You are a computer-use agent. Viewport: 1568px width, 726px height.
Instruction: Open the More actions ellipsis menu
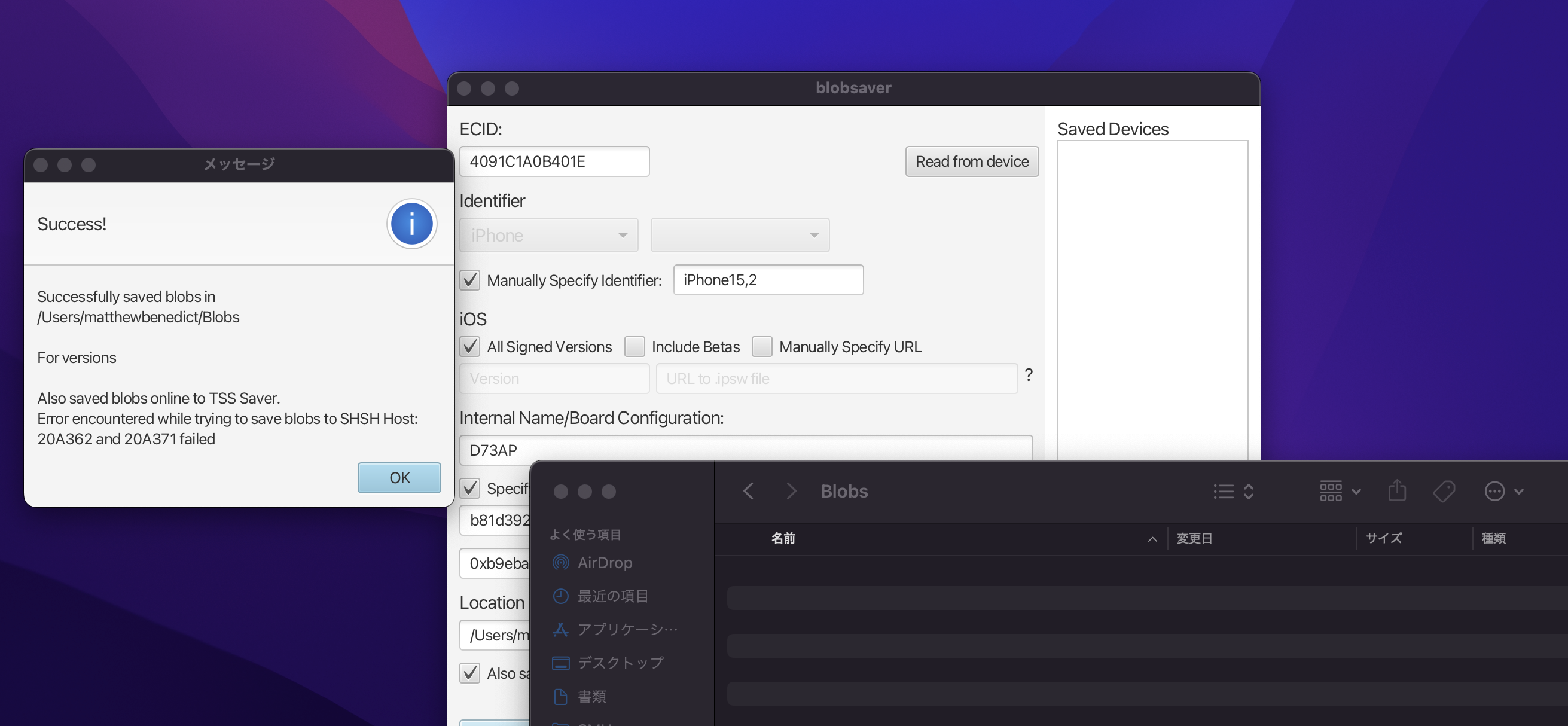pyautogui.click(x=1494, y=490)
